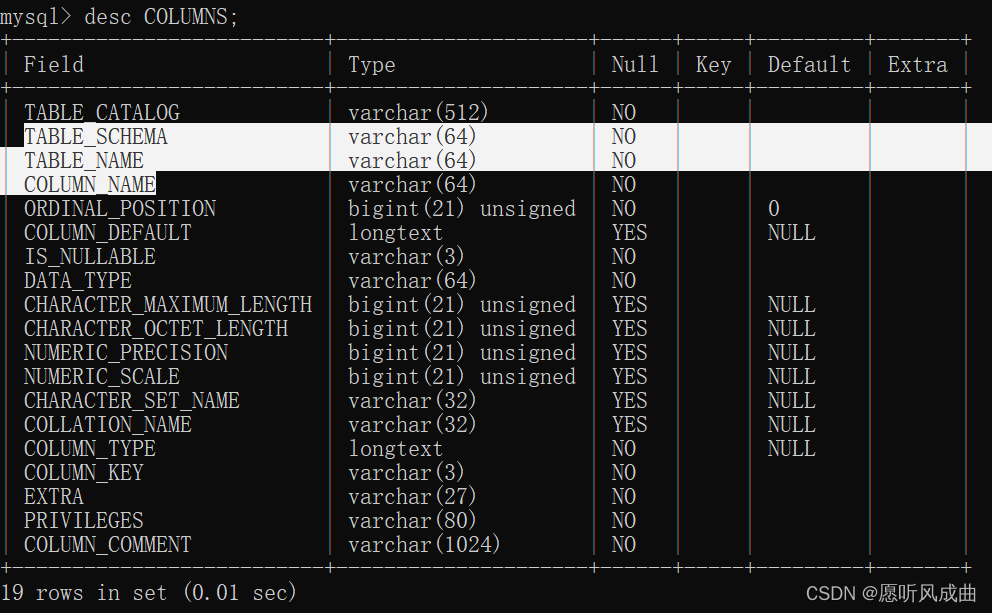Select the Default header text
Screen dimensions: 992x613
point(809,65)
